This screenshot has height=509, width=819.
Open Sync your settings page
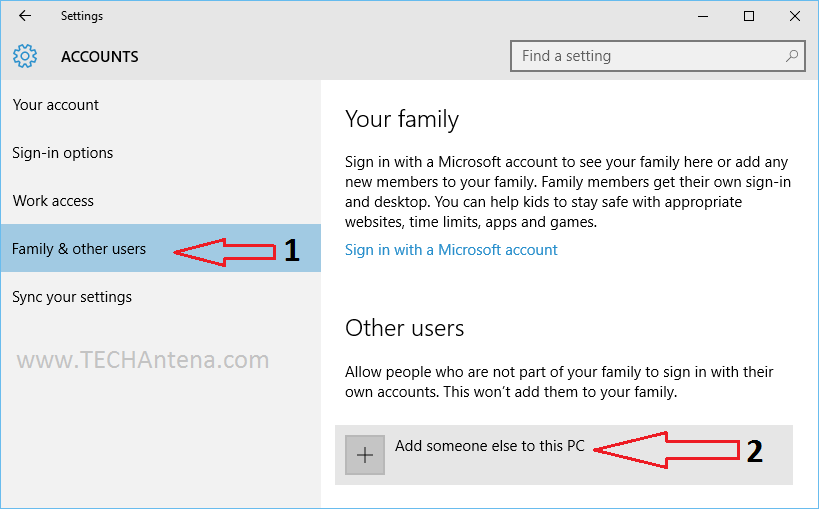160,296
